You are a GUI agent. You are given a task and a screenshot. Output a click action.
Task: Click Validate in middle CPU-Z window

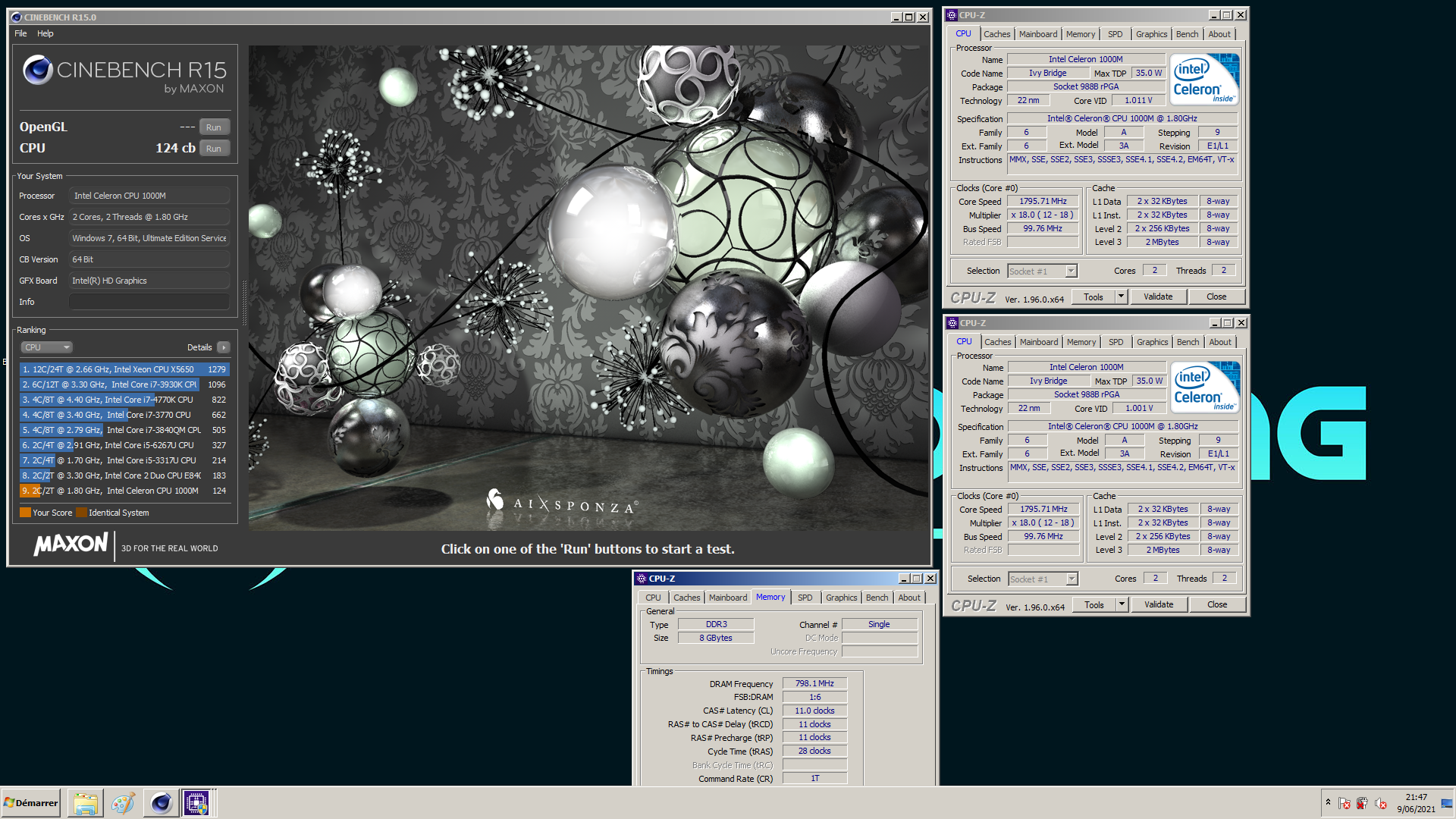click(1159, 605)
